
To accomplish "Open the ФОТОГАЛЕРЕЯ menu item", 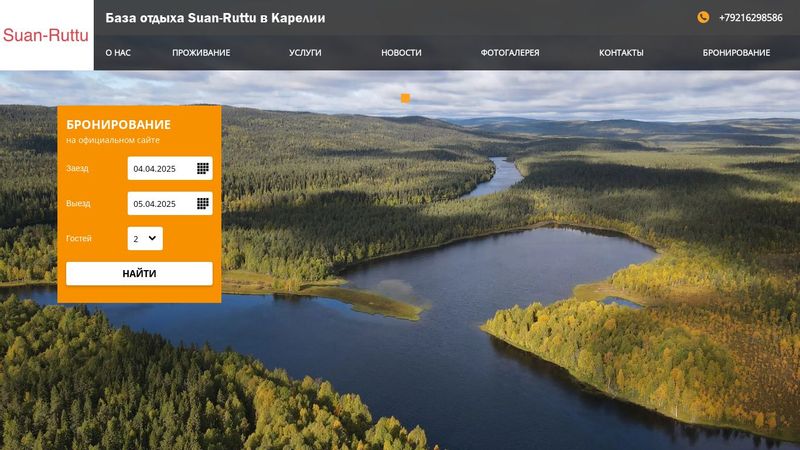I will click(x=510, y=53).
